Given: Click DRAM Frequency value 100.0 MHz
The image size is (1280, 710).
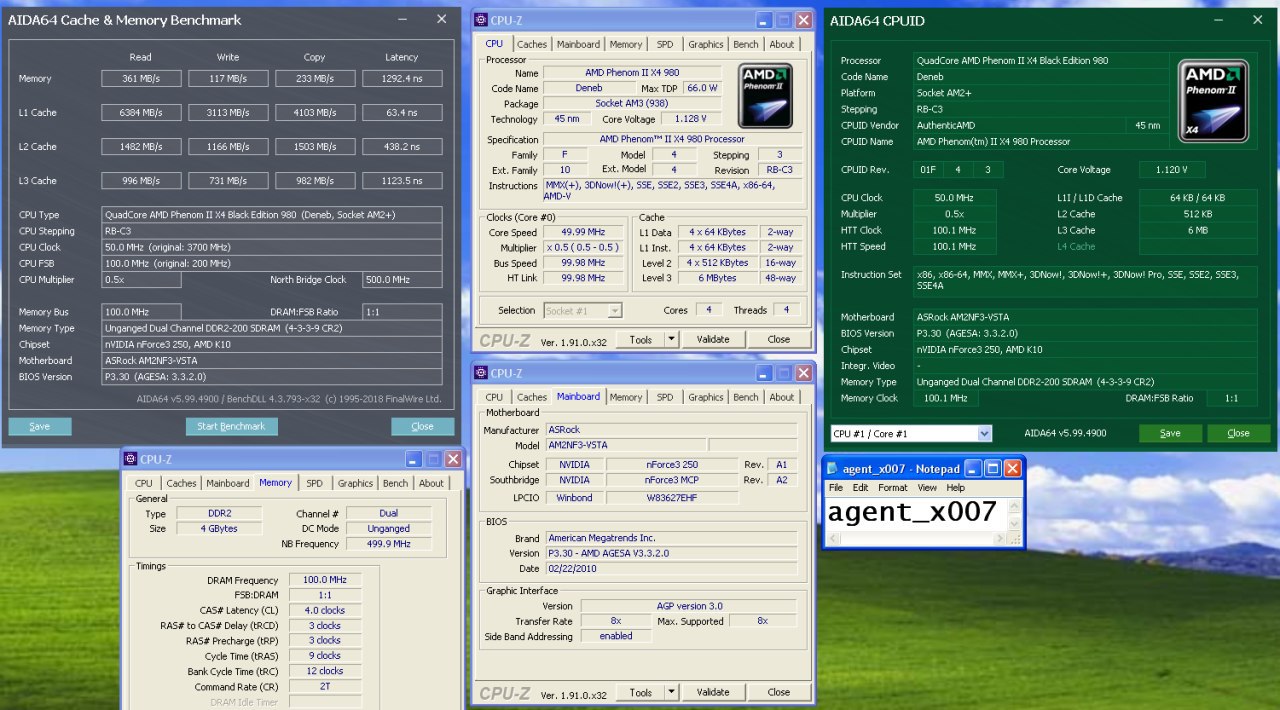Looking at the screenshot, I should [x=325, y=579].
